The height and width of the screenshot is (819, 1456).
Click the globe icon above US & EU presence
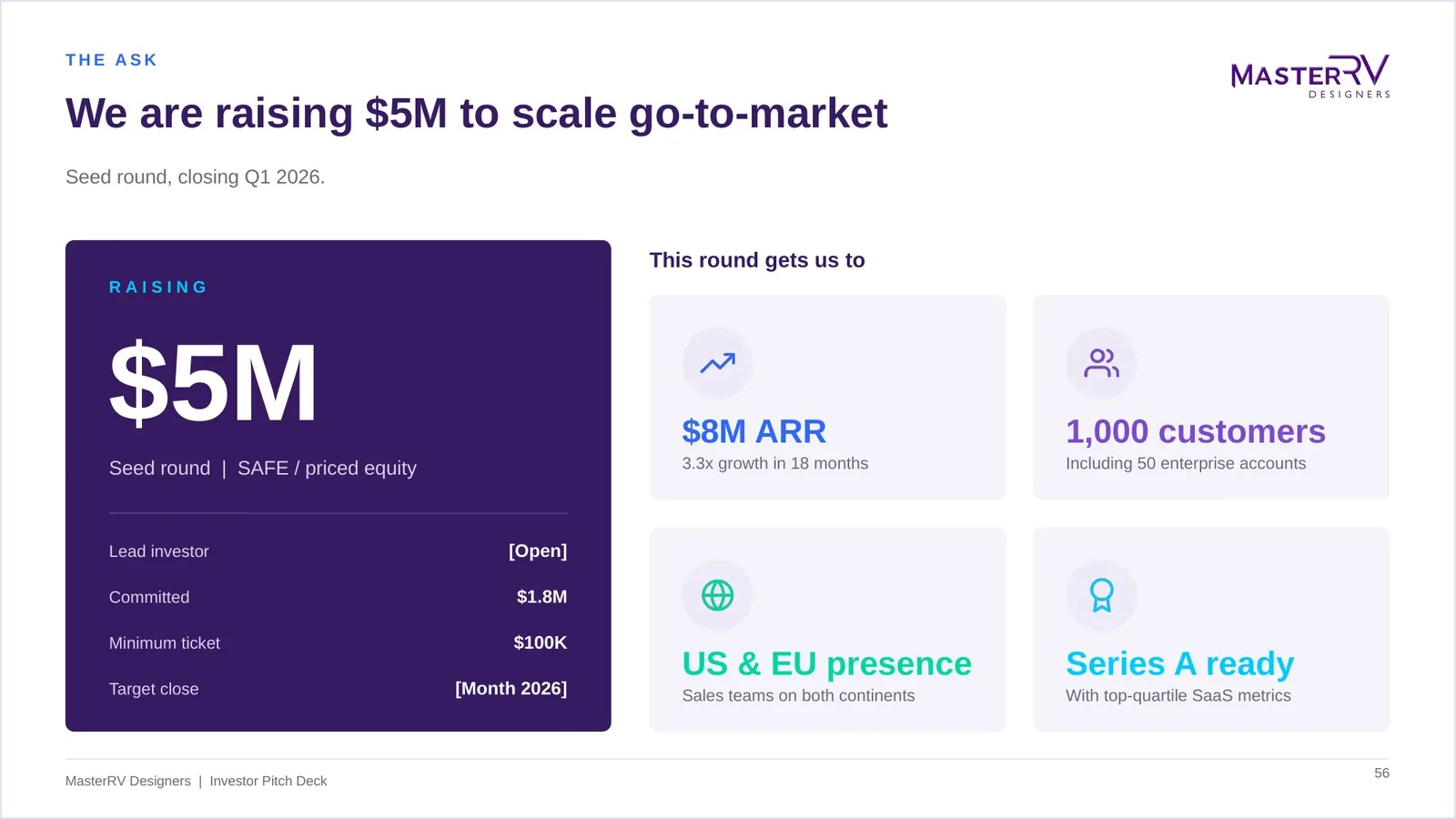point(717,595)
